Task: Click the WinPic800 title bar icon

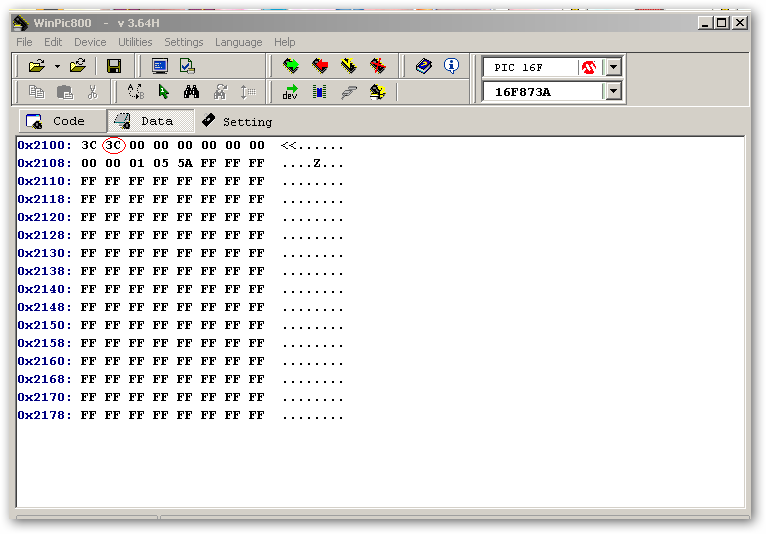Action: coord(21,22)
